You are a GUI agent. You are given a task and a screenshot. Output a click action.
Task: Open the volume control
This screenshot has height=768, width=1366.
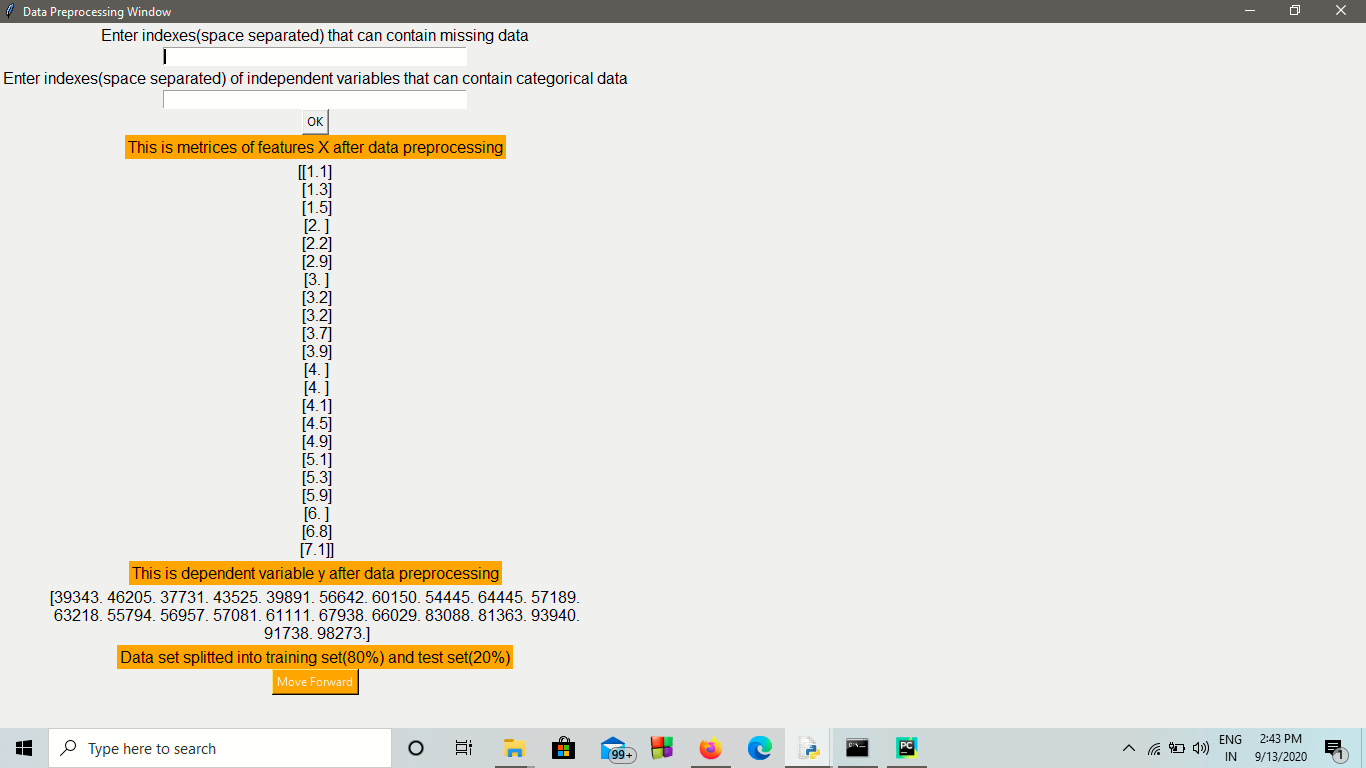pyautogui.click(x=1200, y=748)
